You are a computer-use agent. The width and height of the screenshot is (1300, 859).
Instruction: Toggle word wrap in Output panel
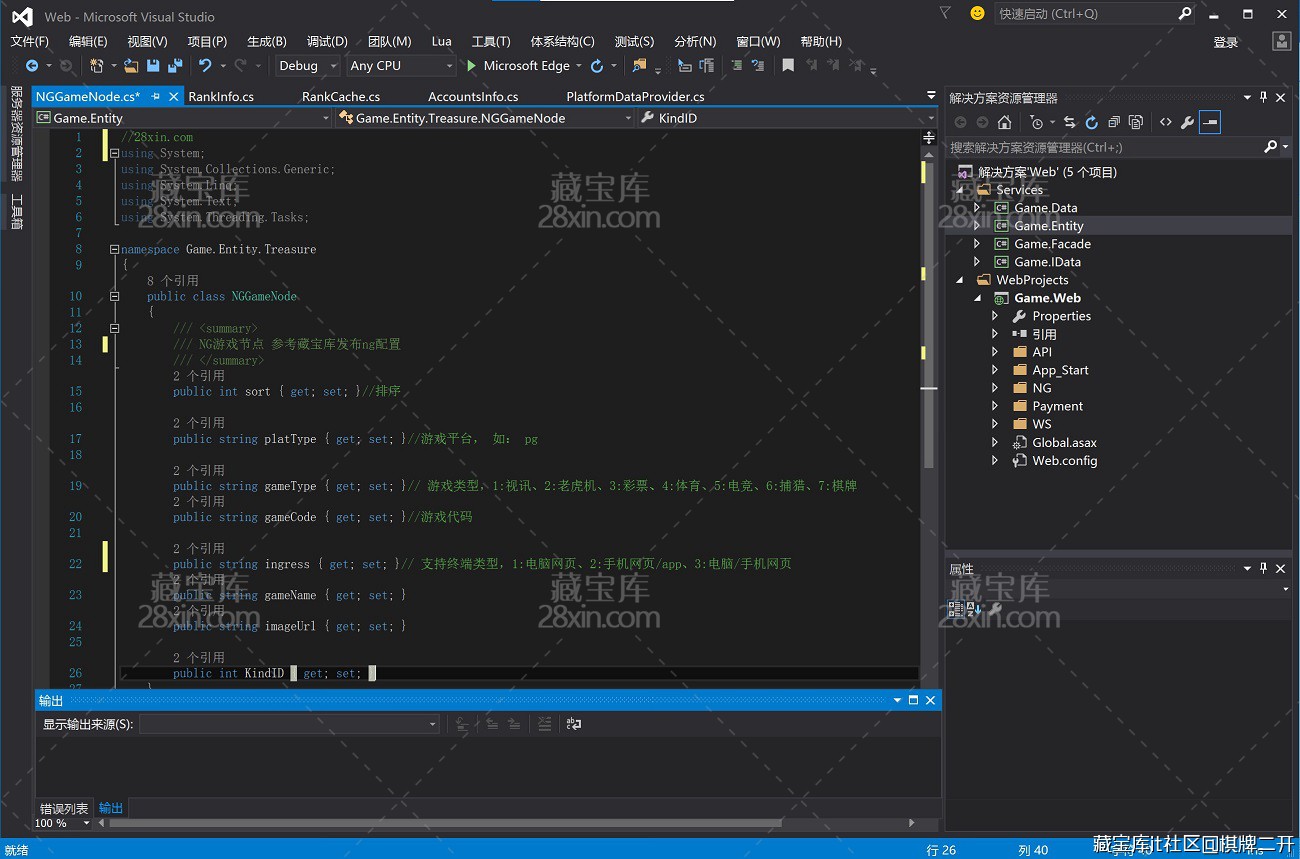point(574,724)
